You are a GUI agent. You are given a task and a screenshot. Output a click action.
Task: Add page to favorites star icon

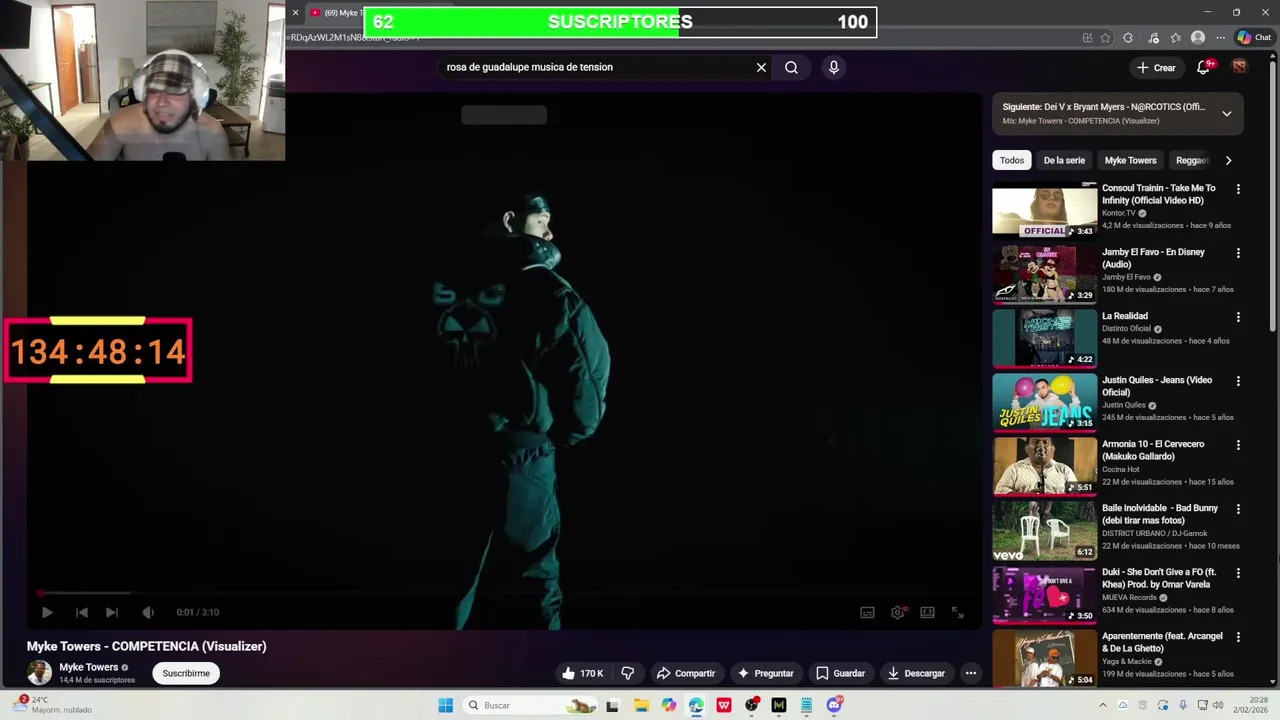(x=1105, y=38)
